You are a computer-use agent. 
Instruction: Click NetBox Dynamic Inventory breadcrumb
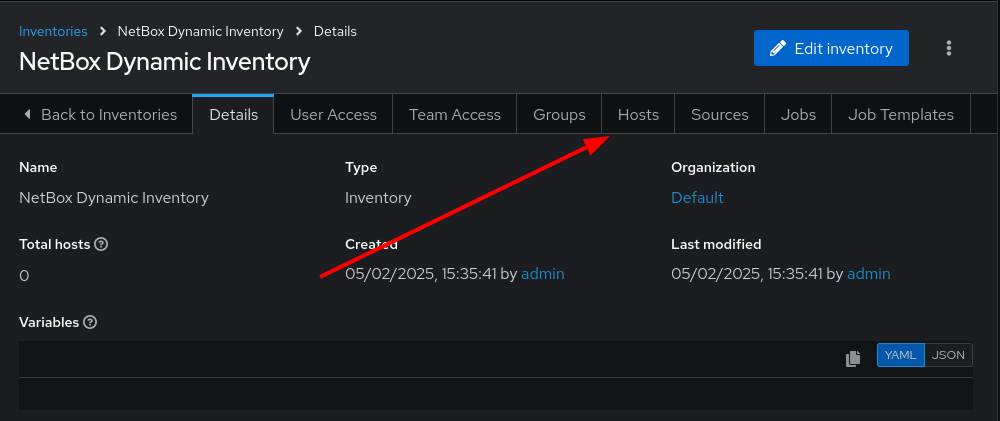point(200,31)
